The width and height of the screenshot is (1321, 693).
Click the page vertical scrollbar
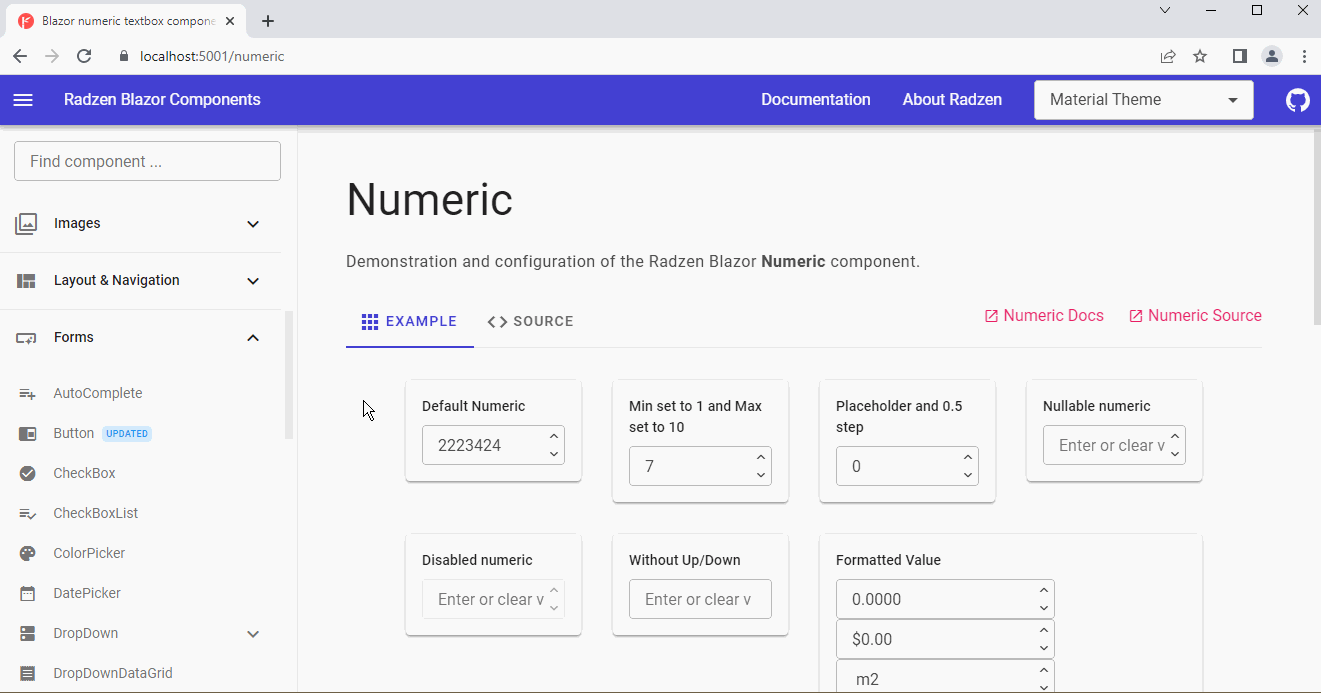pos(1315,230)
